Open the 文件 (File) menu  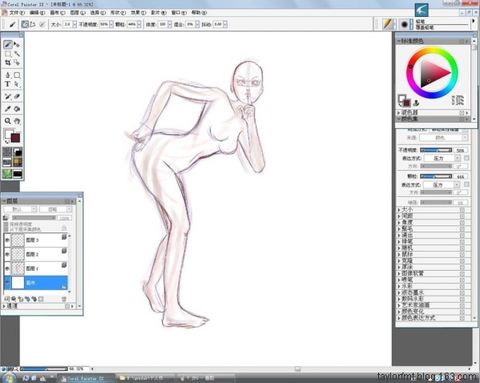(x=17, y=13)
